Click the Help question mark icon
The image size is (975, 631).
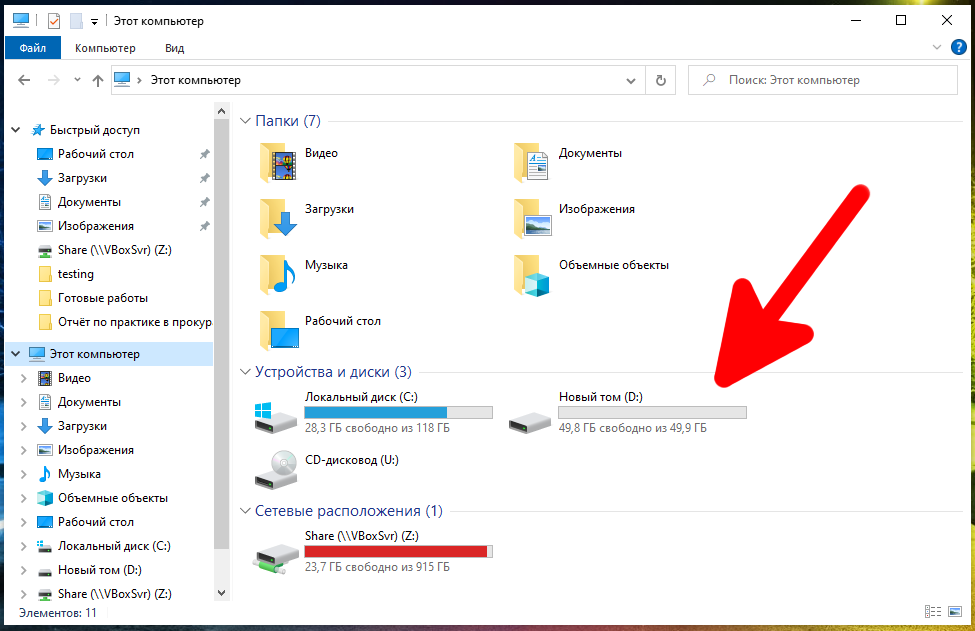tap(958, 47)
